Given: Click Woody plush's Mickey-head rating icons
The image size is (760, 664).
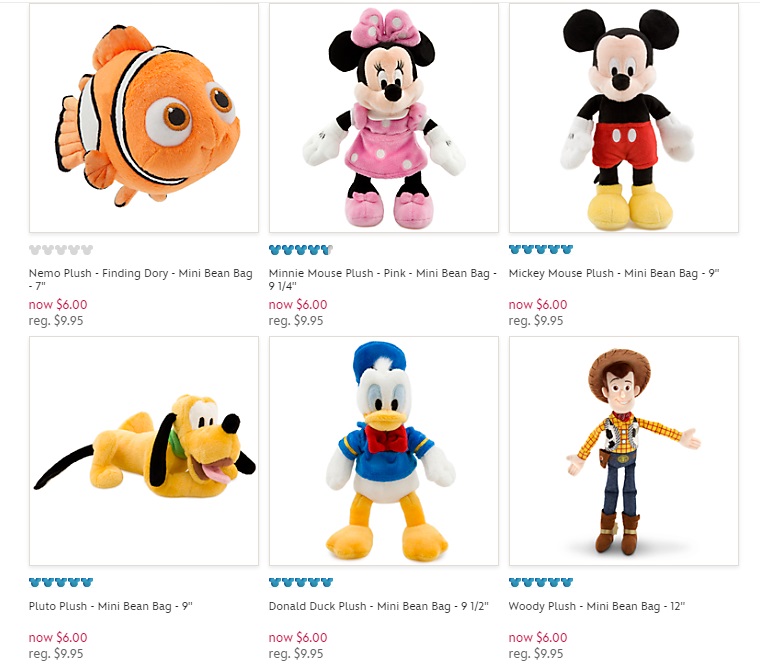Looking at the screenshot, I should pos(540,582).
